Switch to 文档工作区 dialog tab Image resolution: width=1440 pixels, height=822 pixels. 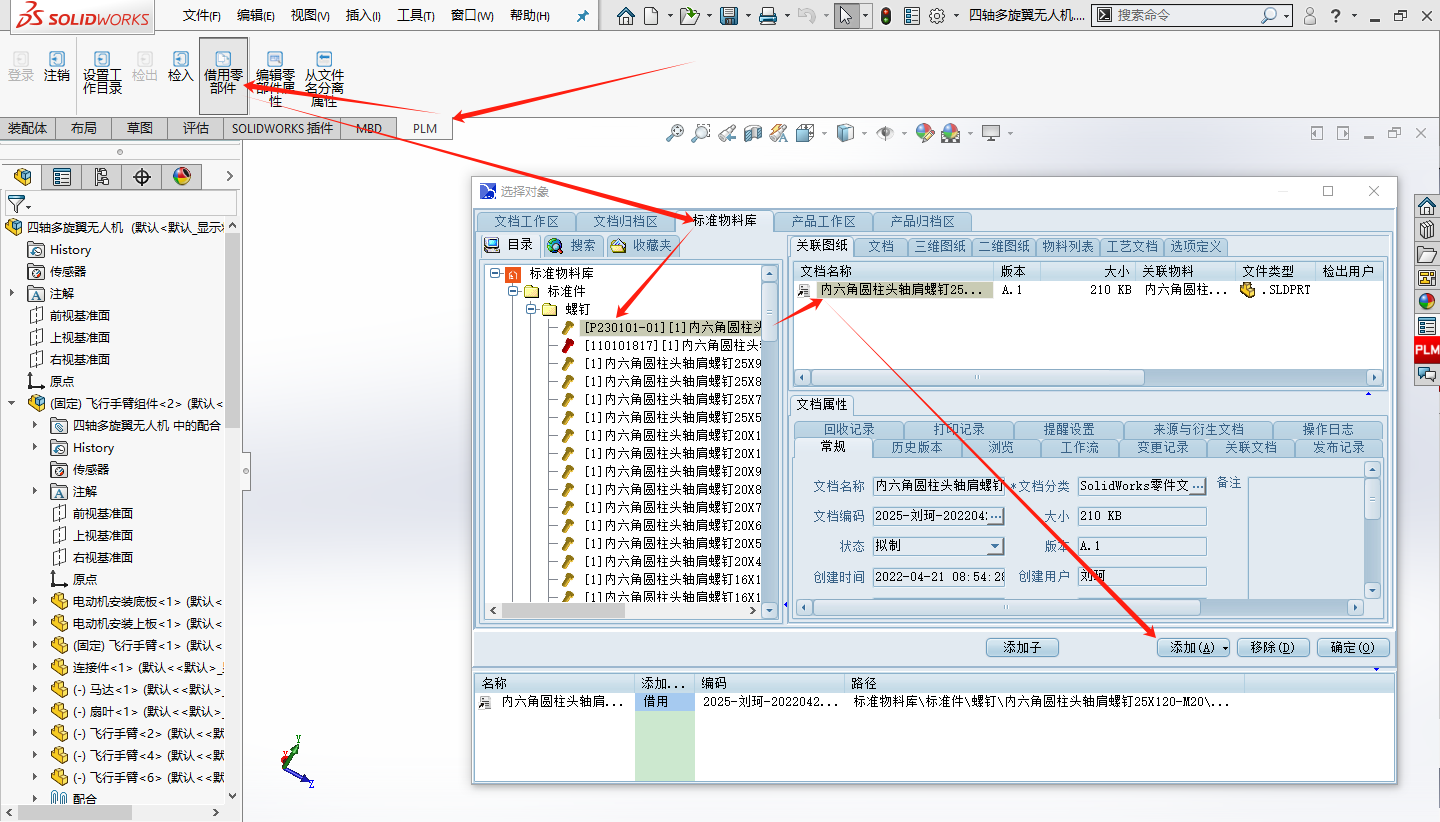coord(525,221)
